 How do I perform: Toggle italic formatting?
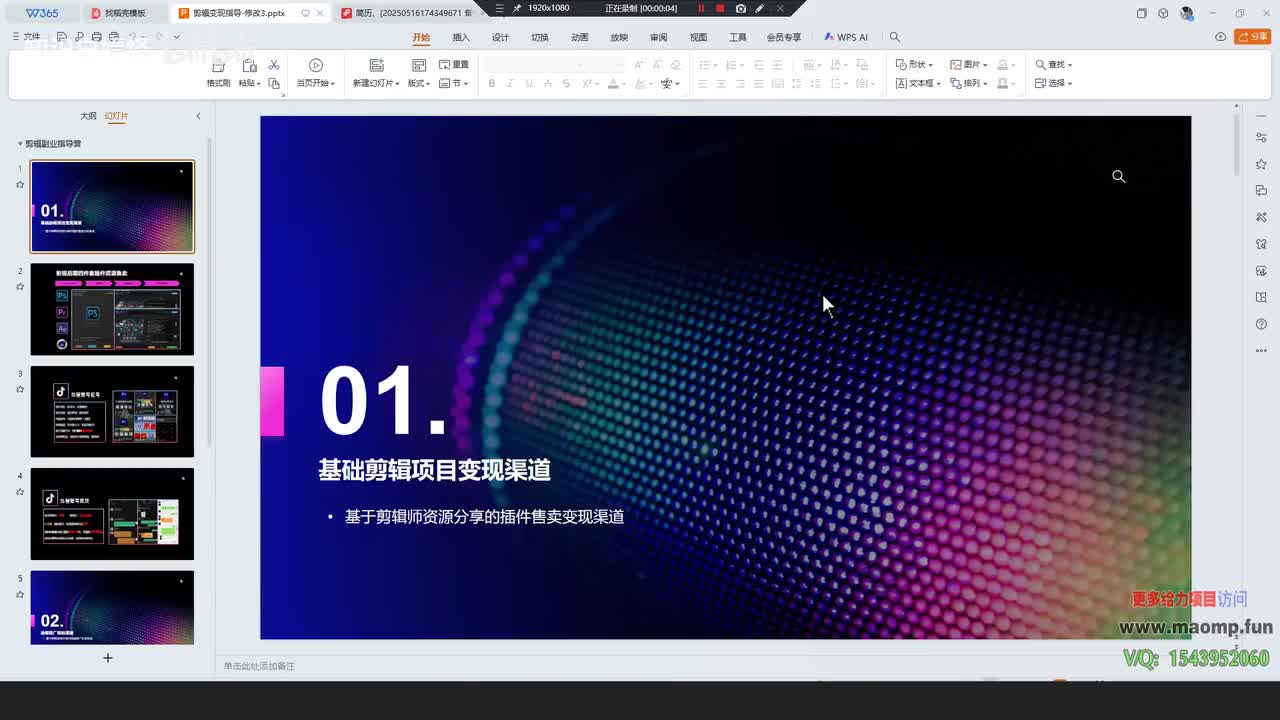pos(510,84)
